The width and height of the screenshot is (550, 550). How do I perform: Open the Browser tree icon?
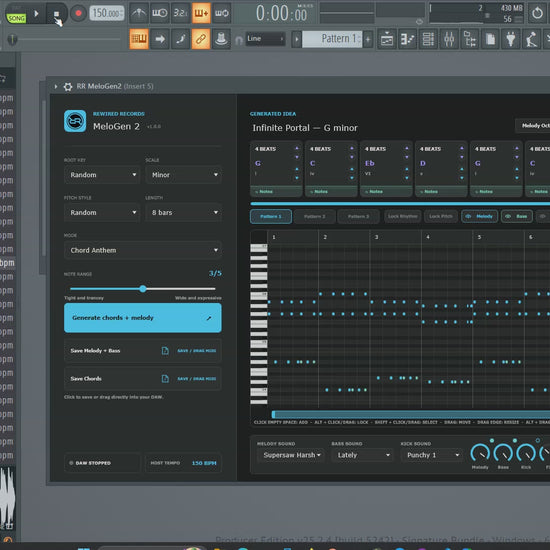(469, 39)
